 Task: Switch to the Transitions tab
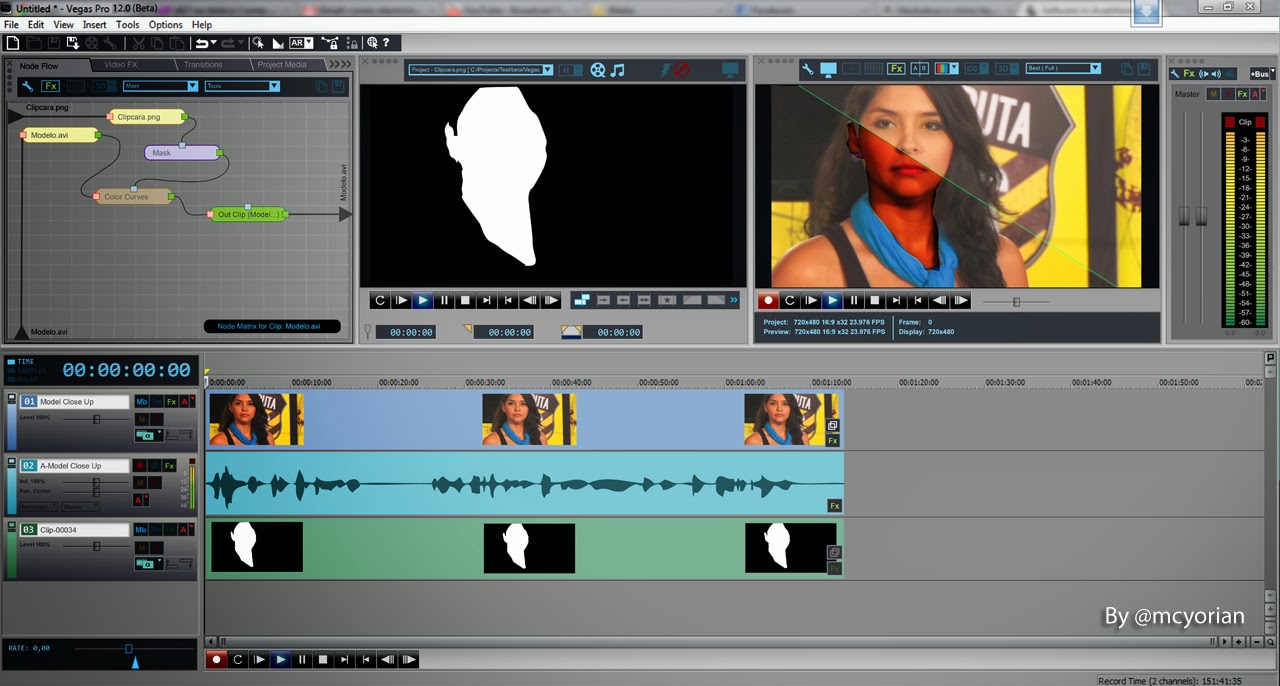click(203, 65)
